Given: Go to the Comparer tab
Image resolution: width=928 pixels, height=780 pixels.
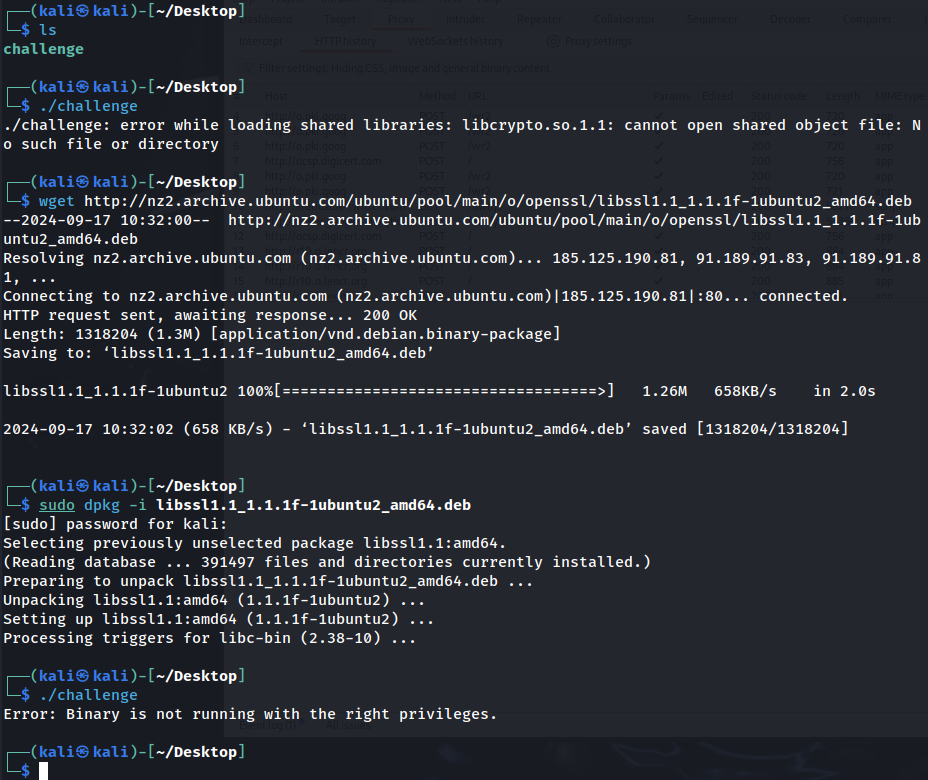Looking at the screenshot, I should tap(867, 19).
